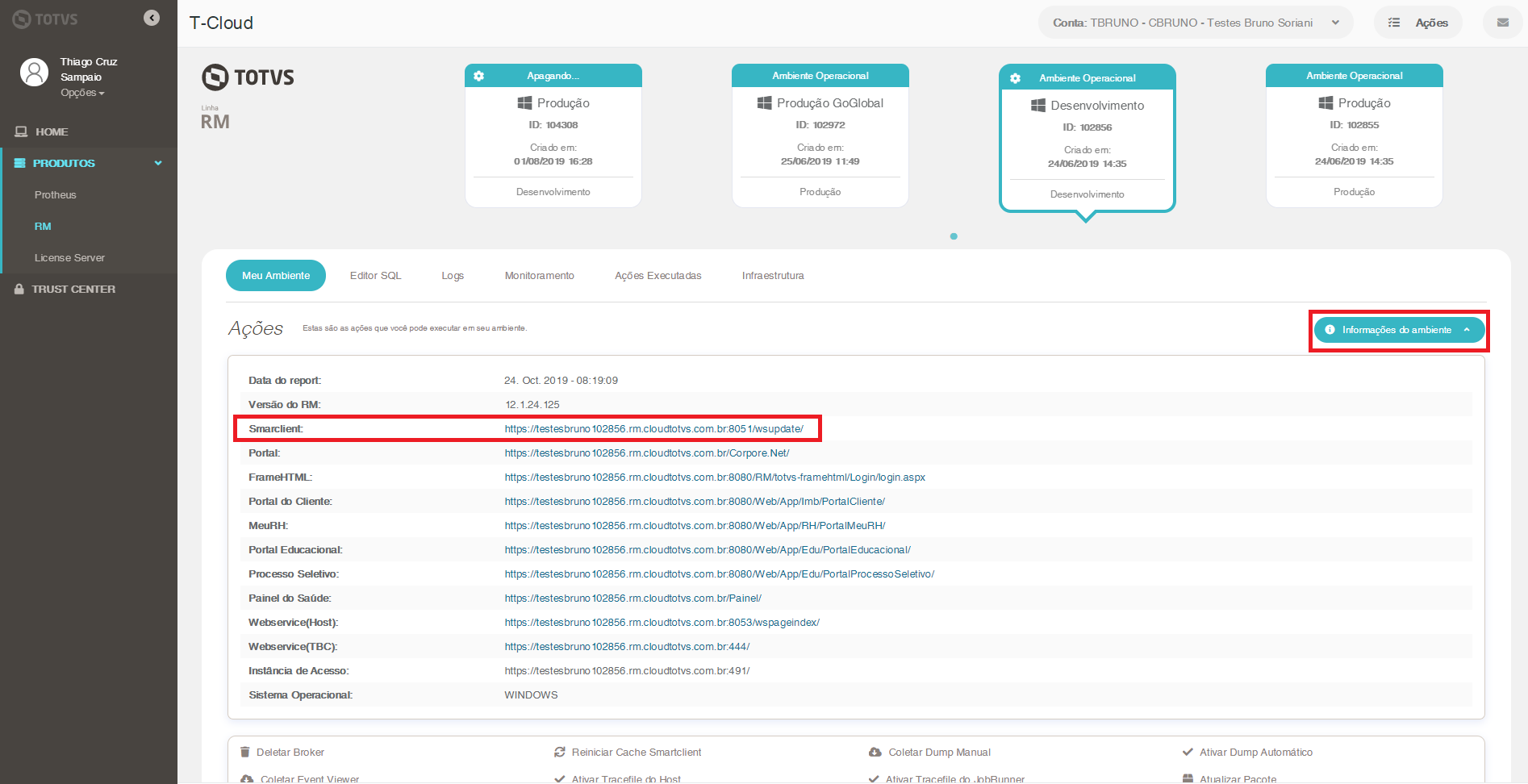Click the Reiniciar Cache Smartclient refresh icon
The height and width of the screenshot is (784, 1528).
(x=560, y=752)
